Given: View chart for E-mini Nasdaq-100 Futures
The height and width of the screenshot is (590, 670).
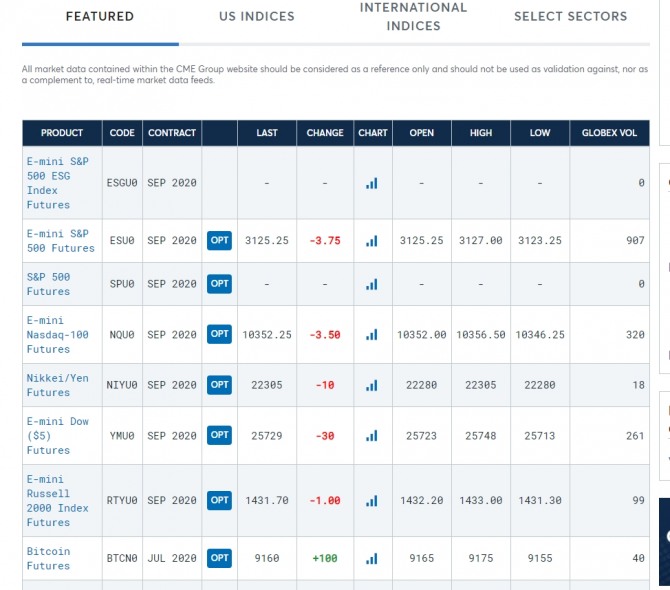Looking at the screenshot, I should 372,335.
